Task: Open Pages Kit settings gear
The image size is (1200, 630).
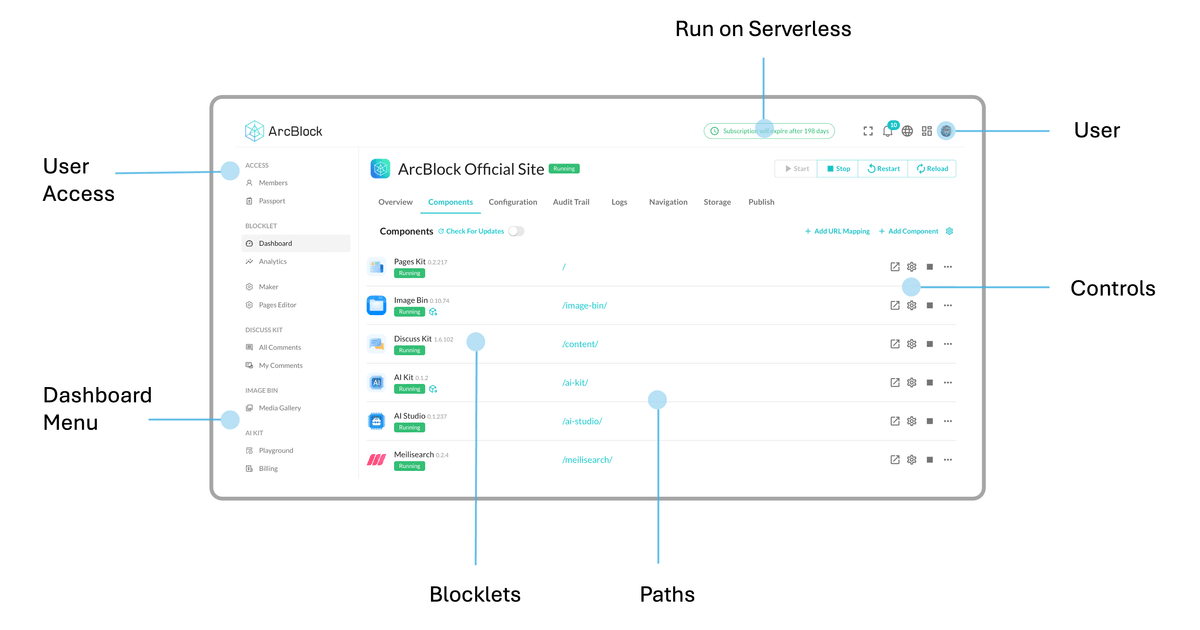Action: tap(912, 267)
